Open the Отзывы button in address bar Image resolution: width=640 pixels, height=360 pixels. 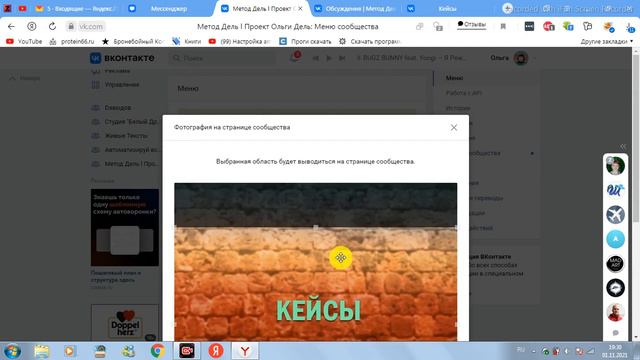pos(472,25)
